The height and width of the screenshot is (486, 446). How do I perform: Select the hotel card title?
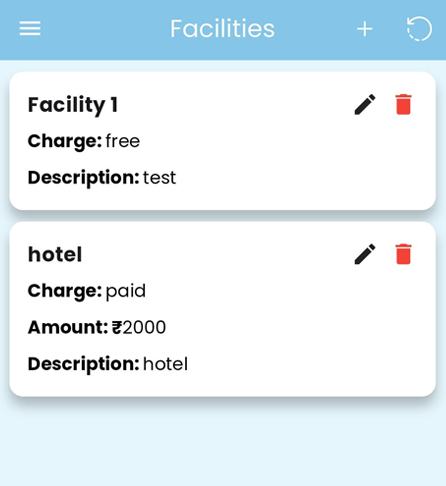pyautogui.click(x=55, y=255)
